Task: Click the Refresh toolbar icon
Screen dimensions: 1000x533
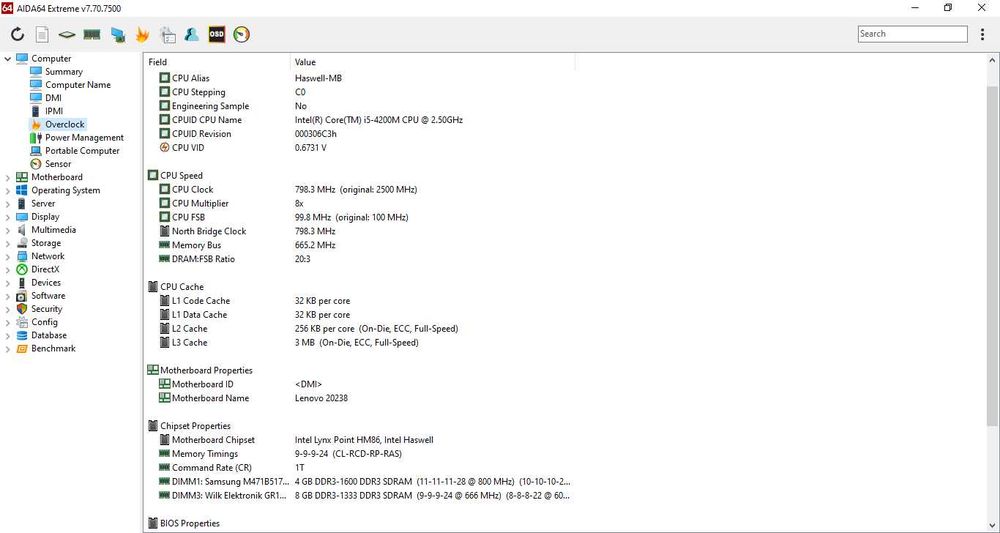Action: pos(18,34)
